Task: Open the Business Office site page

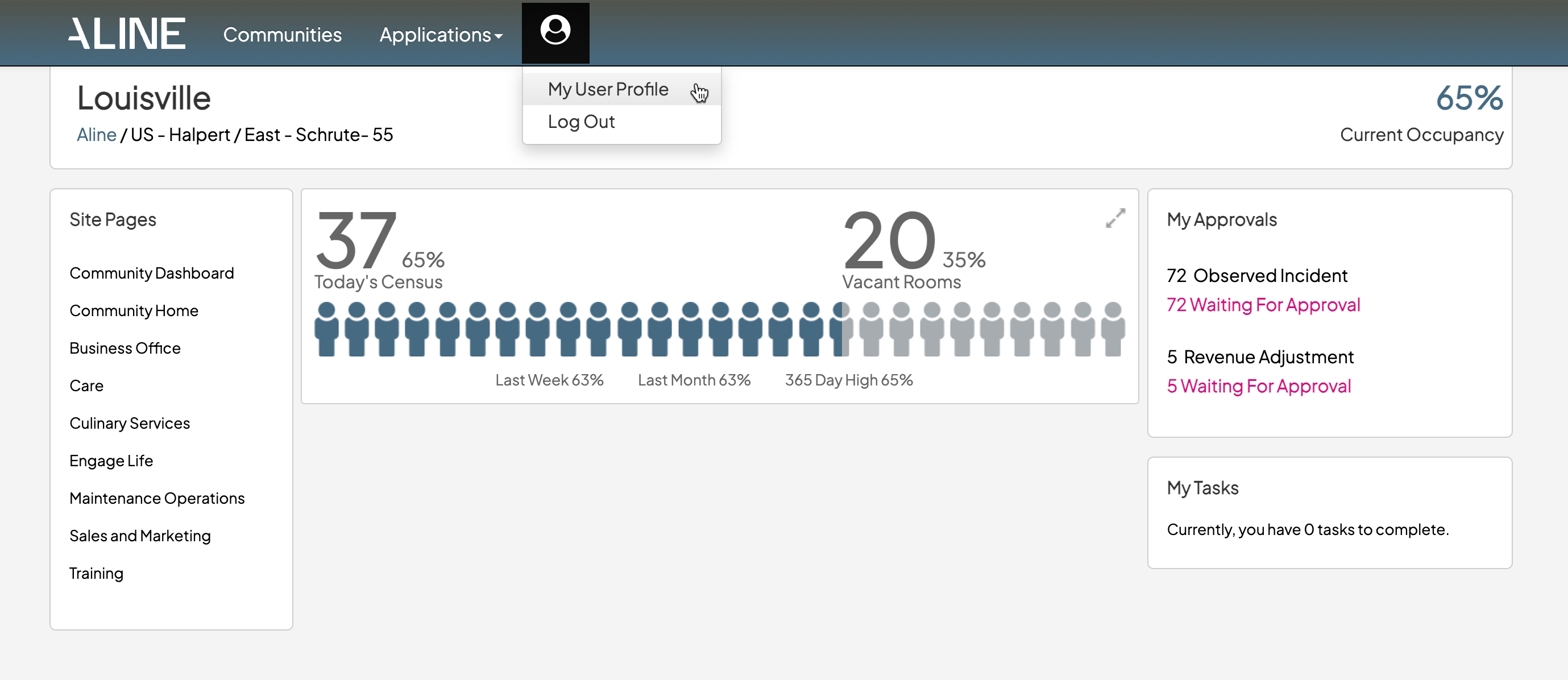Action: pyautogui.click(x=125, y=348)
